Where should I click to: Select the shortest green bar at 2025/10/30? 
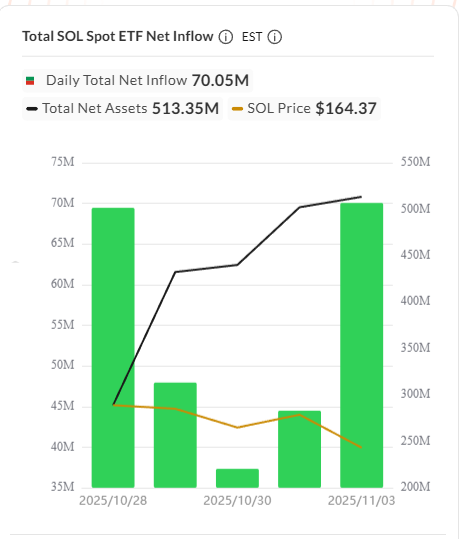(237, 478)
